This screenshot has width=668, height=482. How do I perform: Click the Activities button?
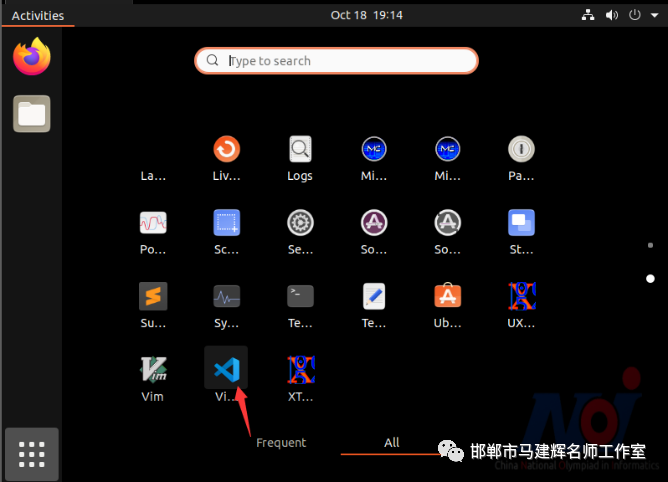coord(38,16)
